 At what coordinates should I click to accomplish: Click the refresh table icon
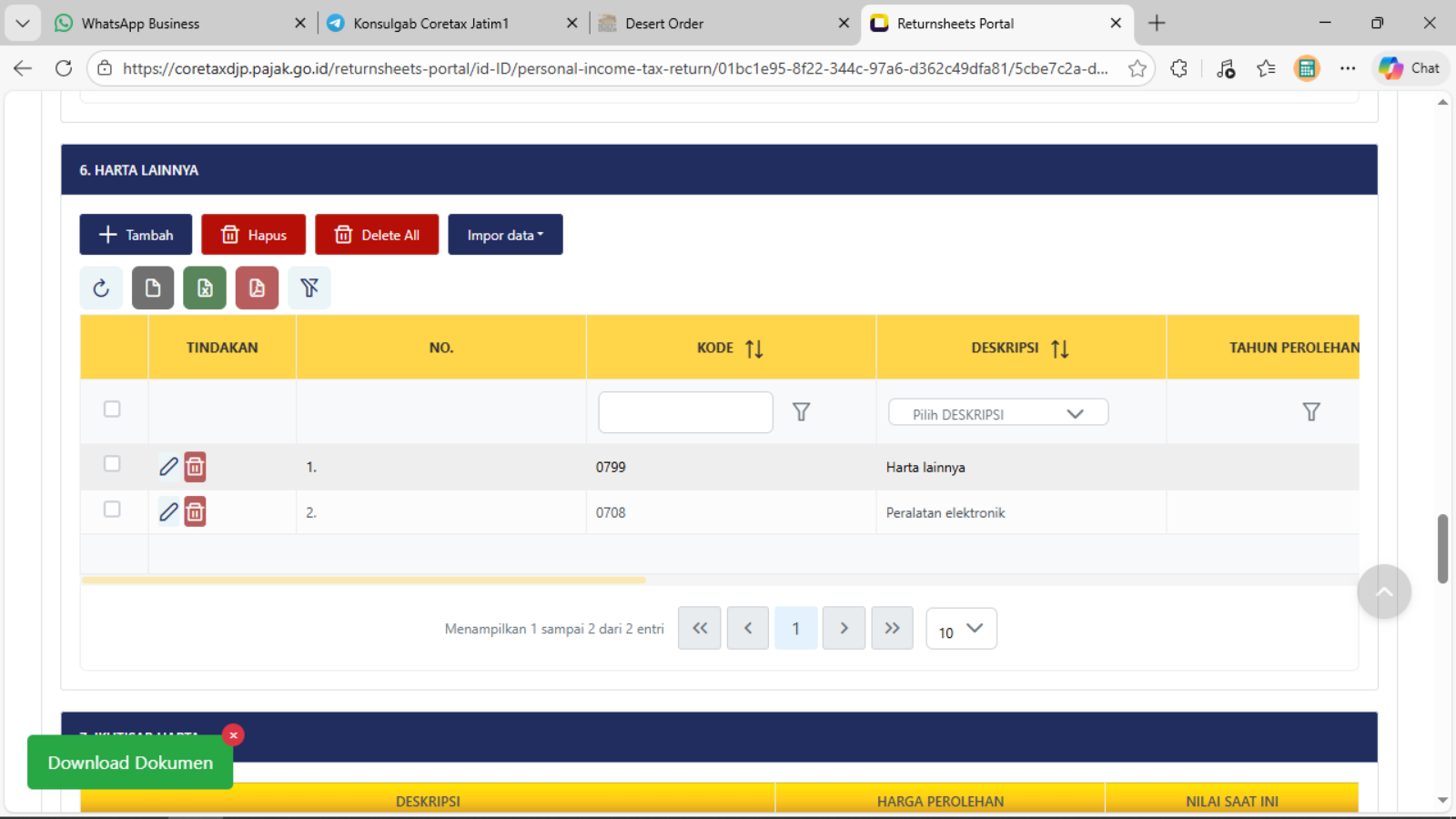[101, 288]
